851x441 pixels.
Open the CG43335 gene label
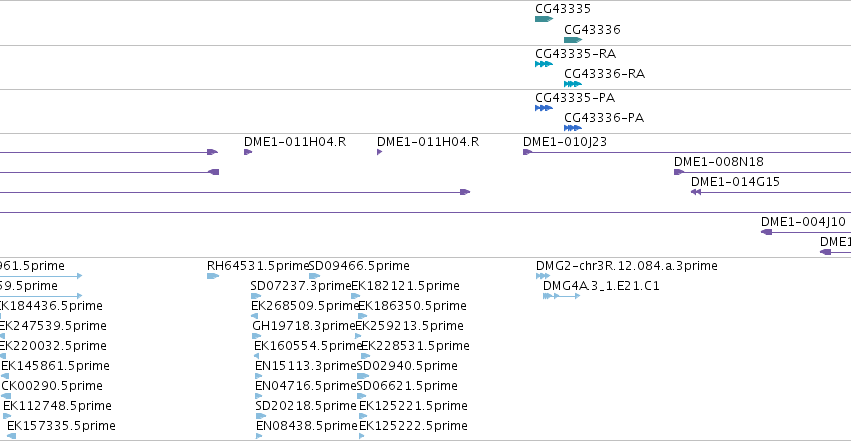pyautogui.click(x=563, y=9)
